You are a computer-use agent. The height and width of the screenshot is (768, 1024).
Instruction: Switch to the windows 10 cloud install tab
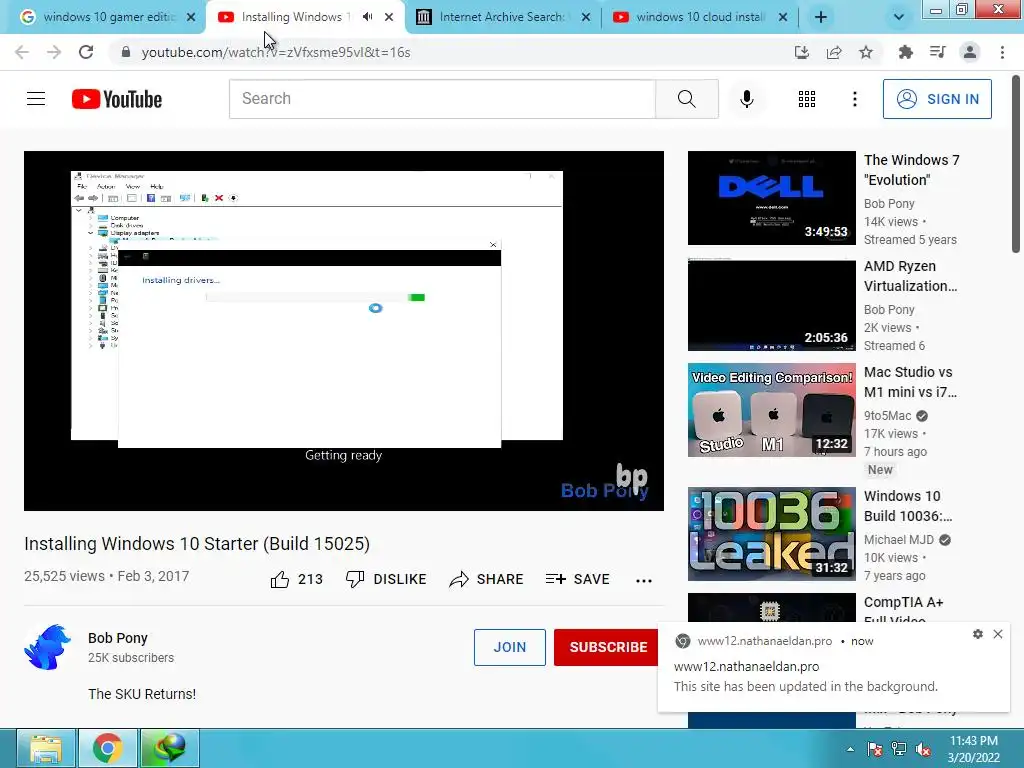[700, 17]
